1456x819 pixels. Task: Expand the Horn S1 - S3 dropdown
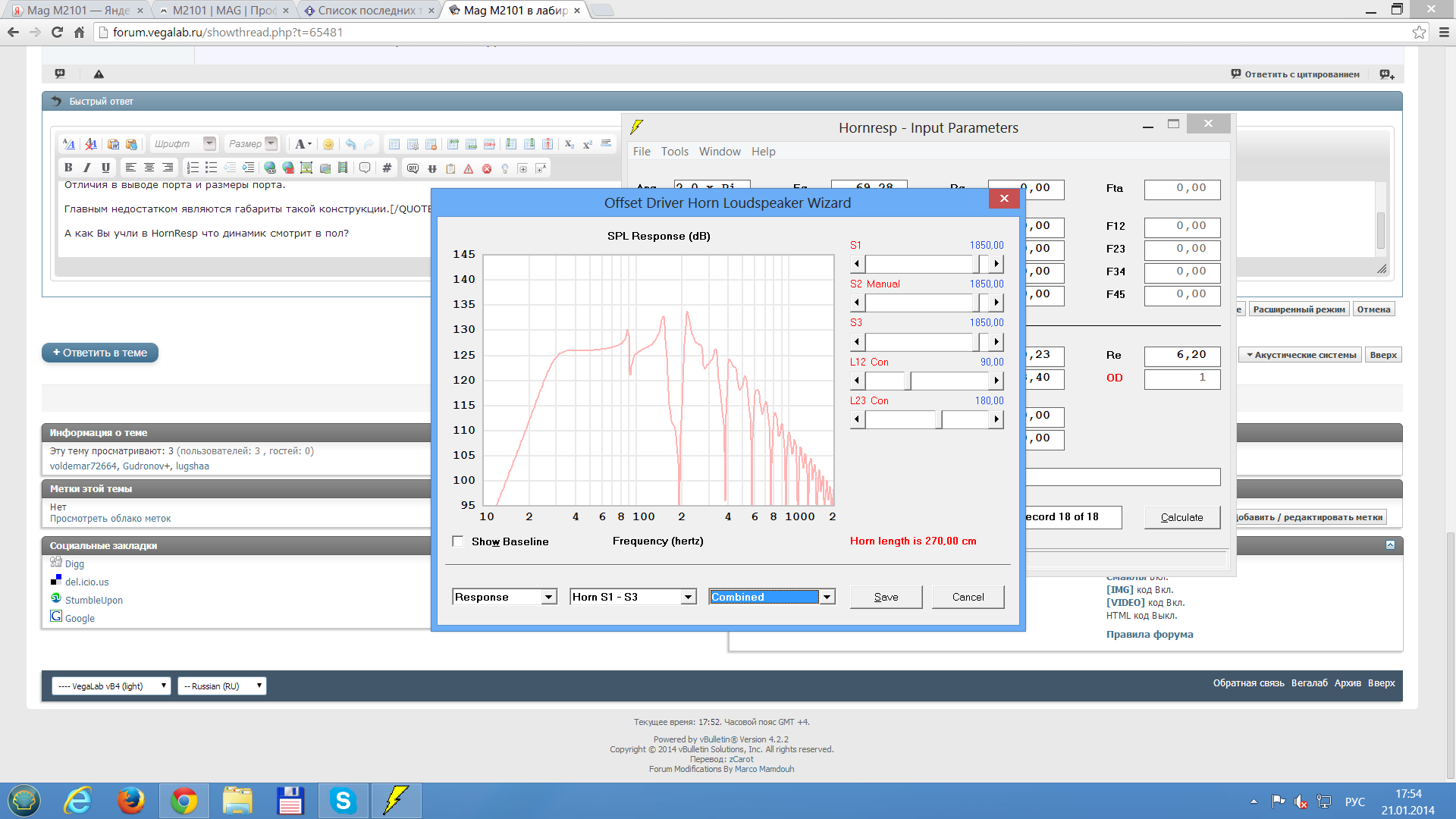688,598
